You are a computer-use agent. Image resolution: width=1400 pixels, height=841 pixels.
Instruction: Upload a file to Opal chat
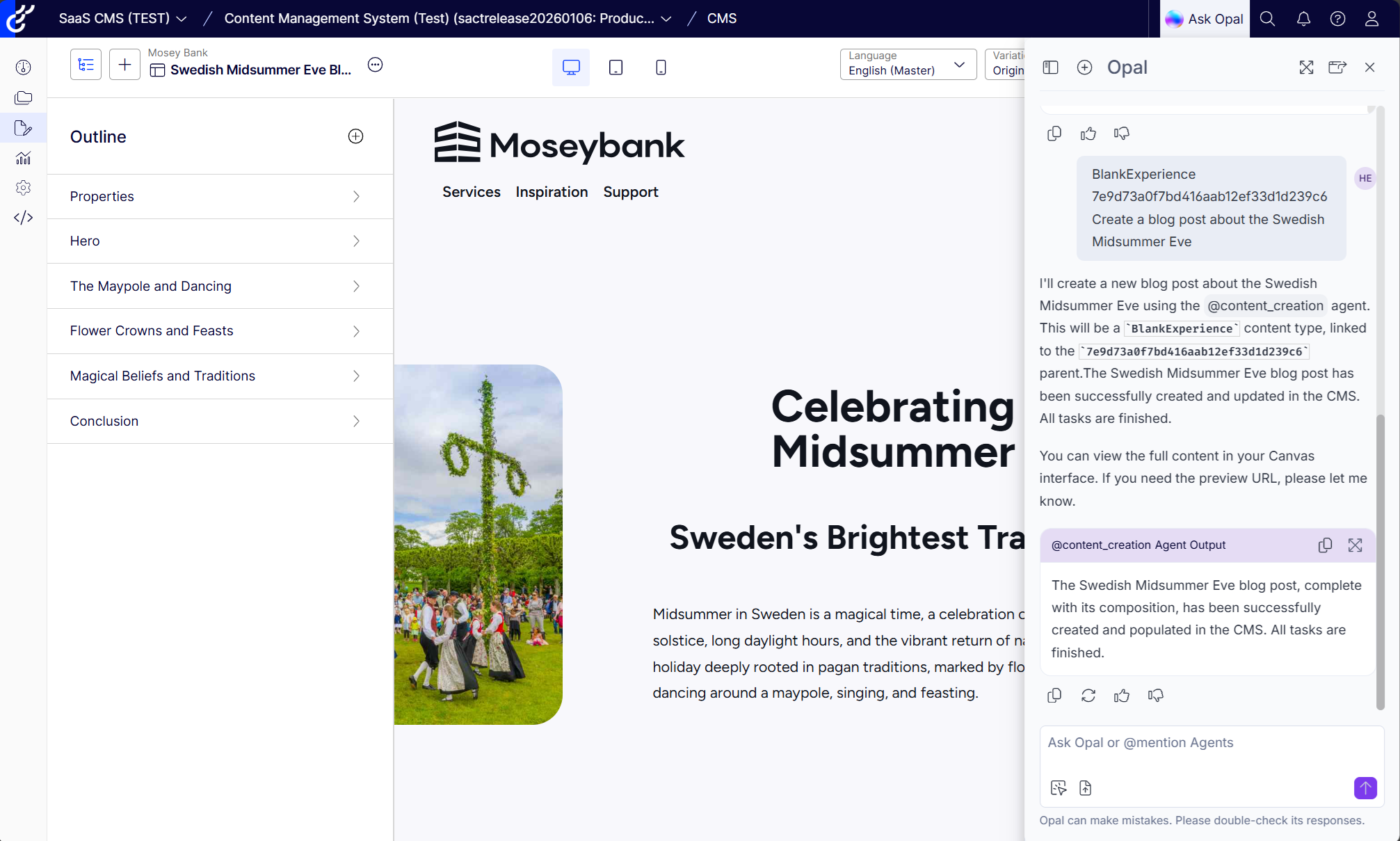tap(1085, 788)
